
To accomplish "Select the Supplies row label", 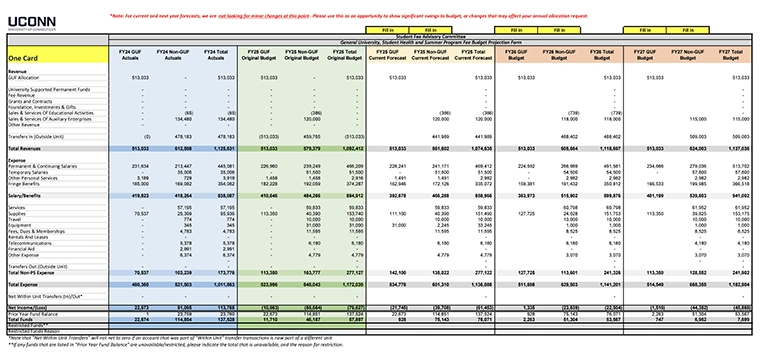I will pyautogui.click(x=16, y=213).
